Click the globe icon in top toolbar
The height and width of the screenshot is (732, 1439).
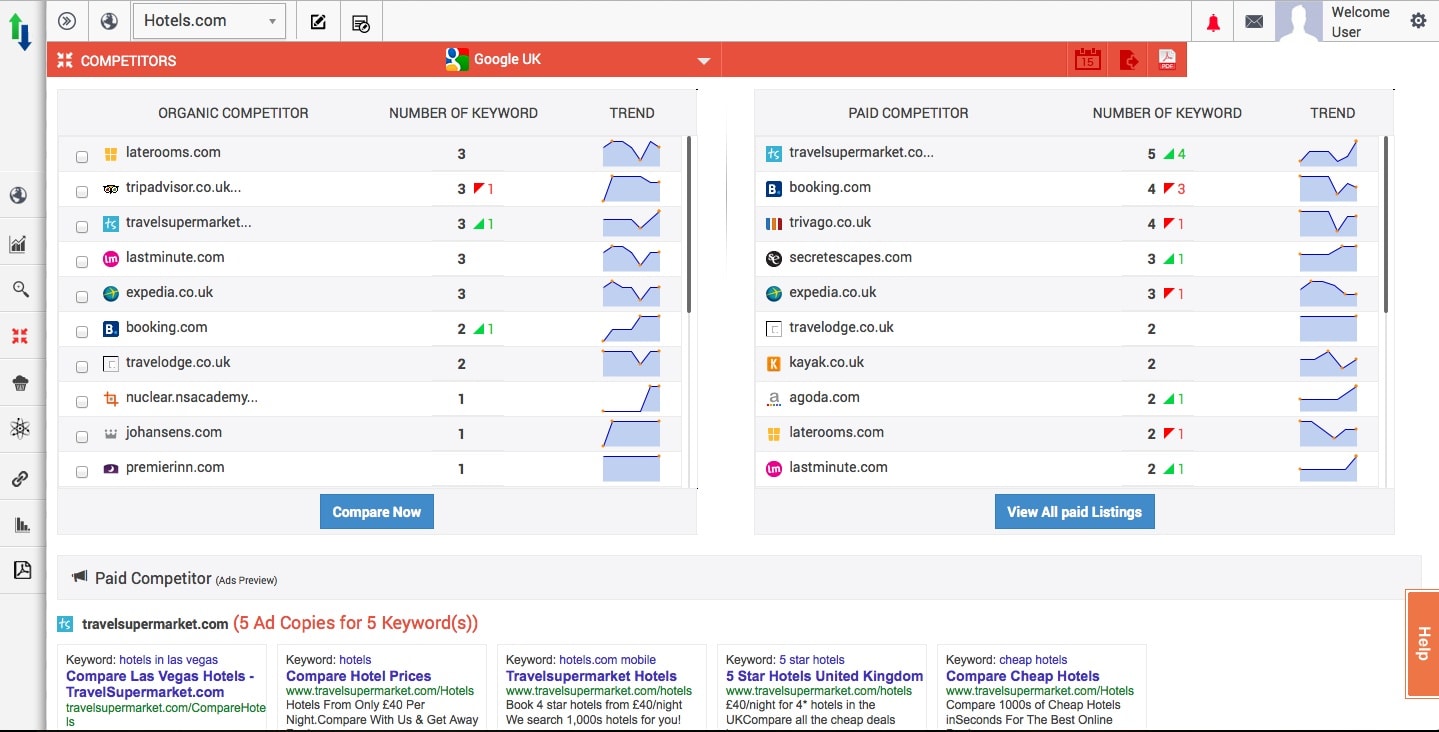pyautogui.click(x=109, y=21)
